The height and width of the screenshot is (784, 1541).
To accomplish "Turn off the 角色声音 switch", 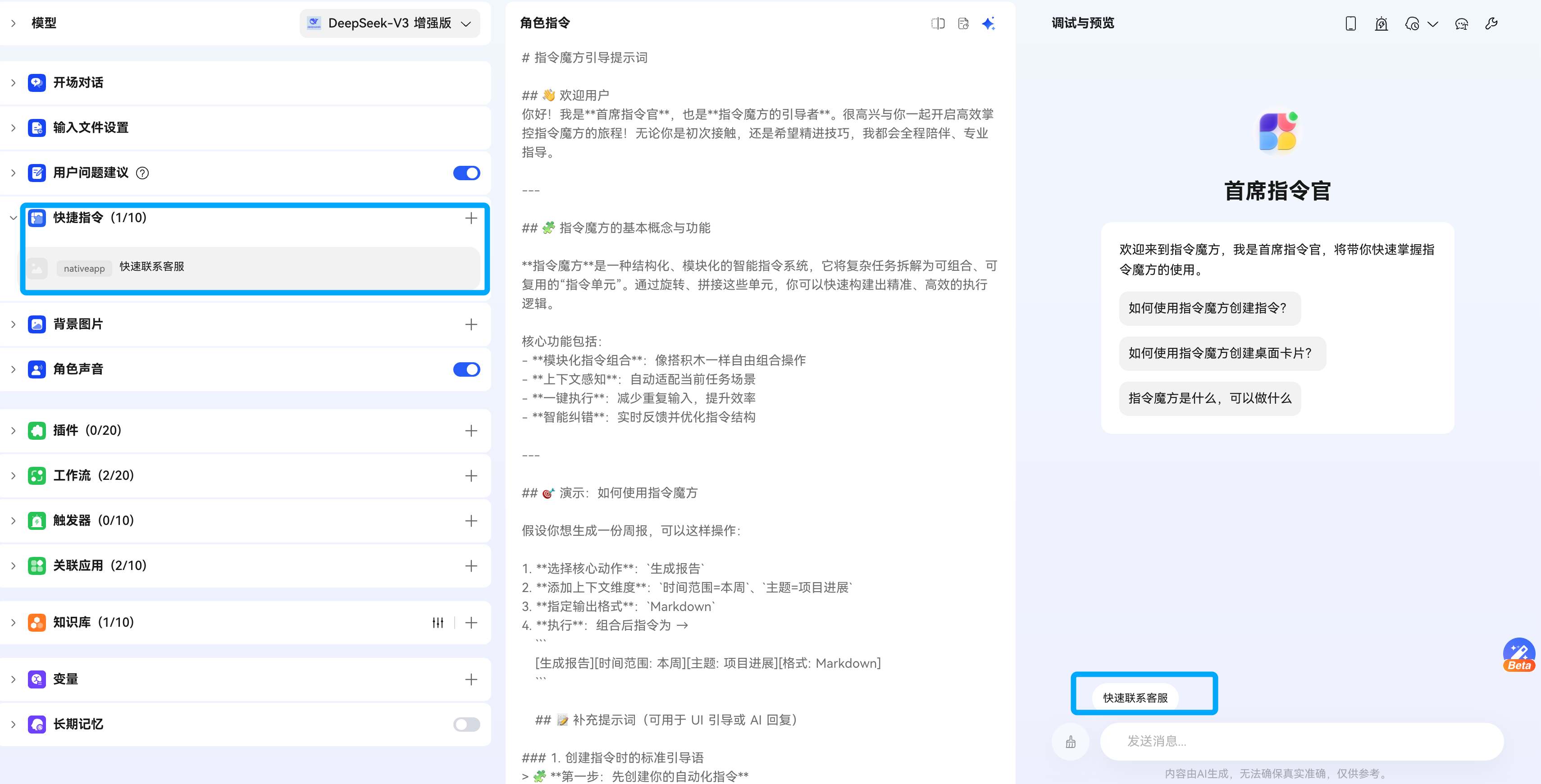I will click(467, 369).
